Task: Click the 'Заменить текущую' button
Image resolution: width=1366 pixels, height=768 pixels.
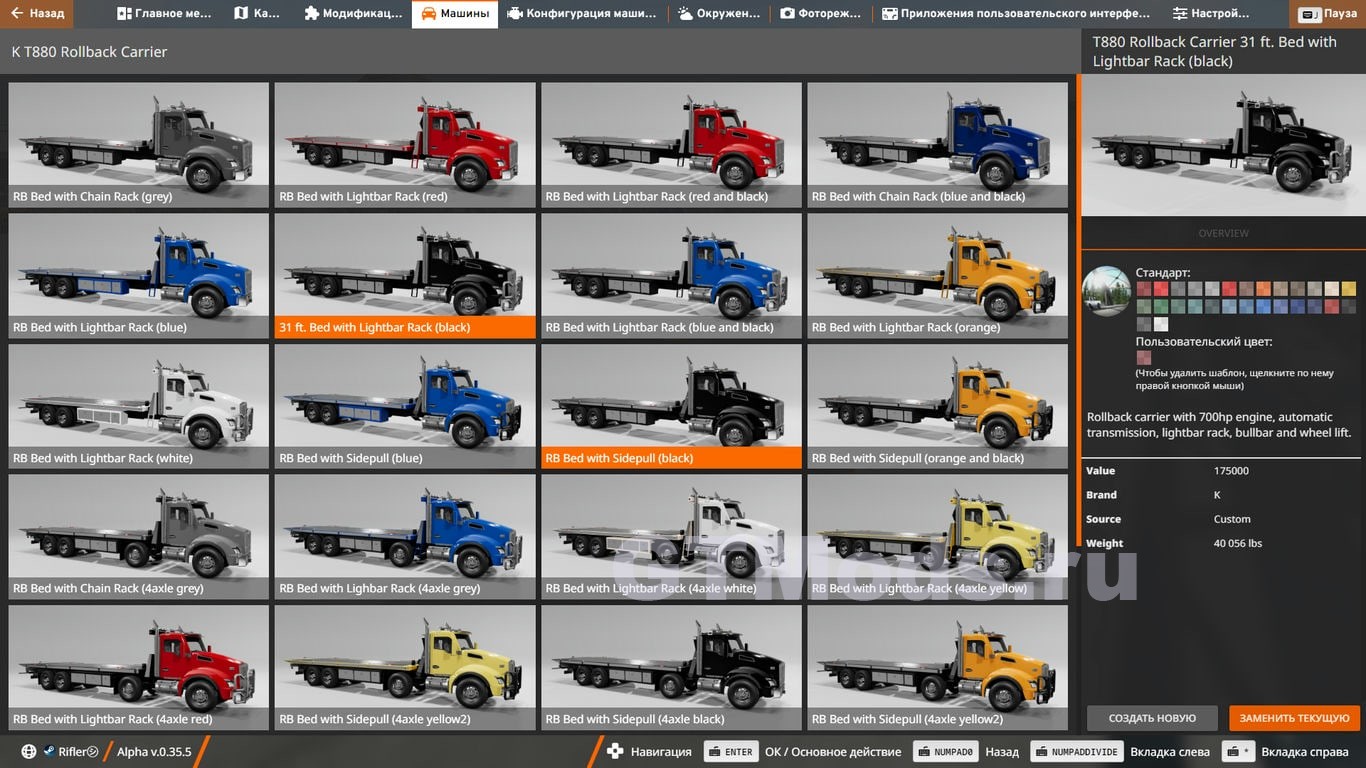Action: (1294, 718)
